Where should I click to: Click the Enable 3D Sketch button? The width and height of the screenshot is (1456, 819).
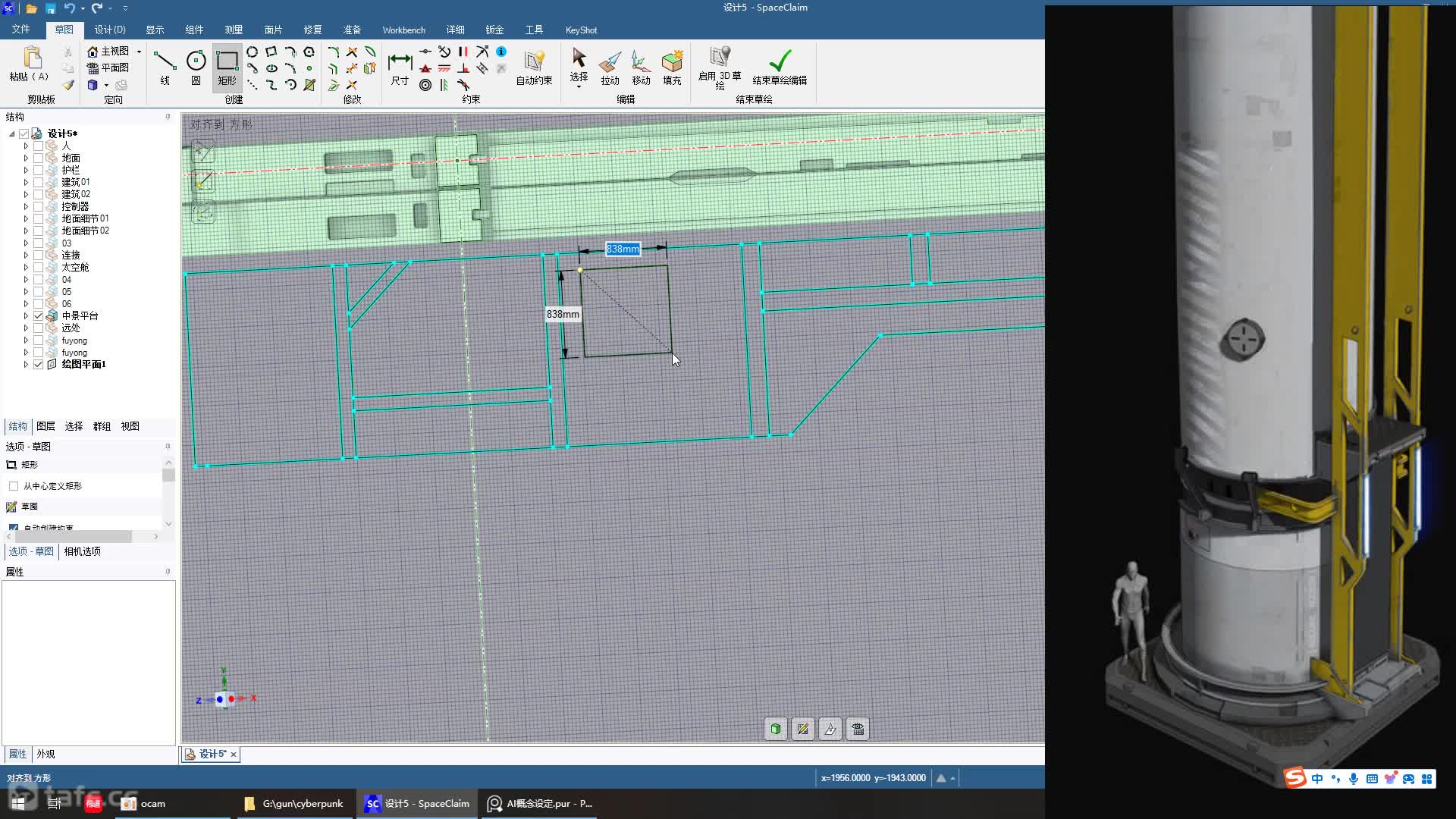[720, 67]
